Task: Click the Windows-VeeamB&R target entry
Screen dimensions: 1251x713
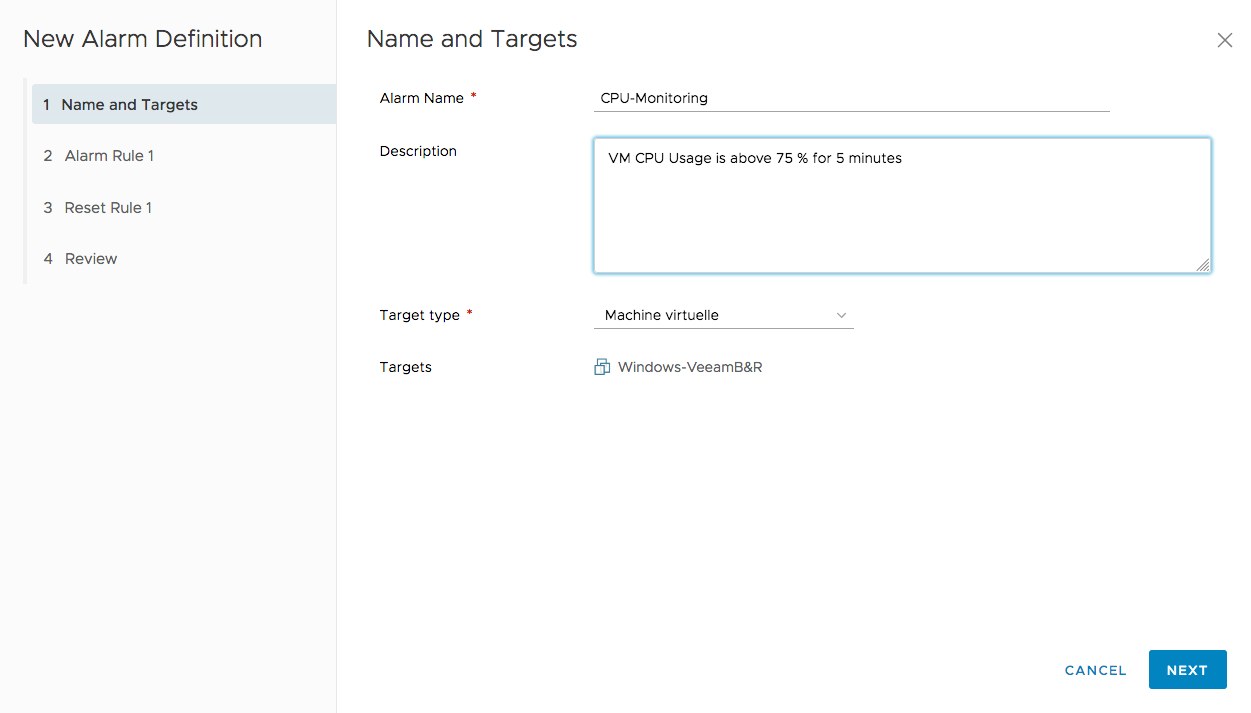Action: pos(689,366)
